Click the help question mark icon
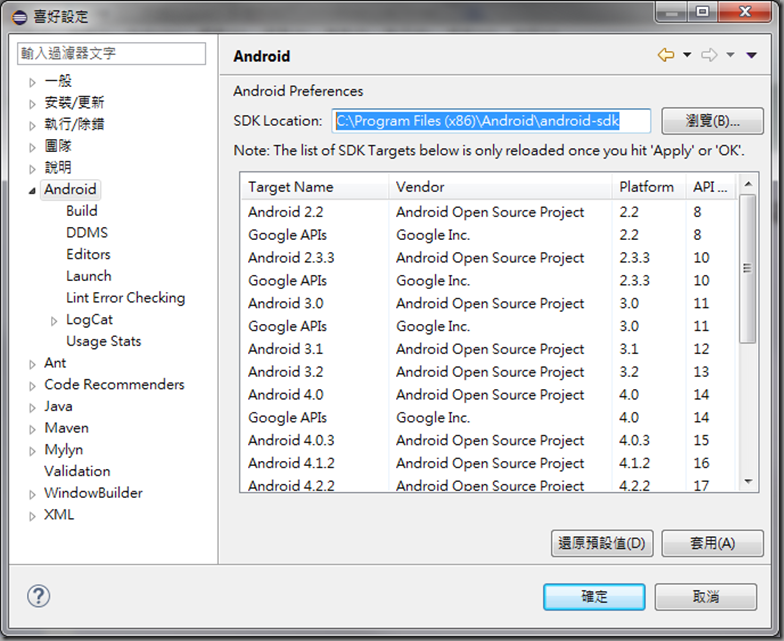 [38, 596]
